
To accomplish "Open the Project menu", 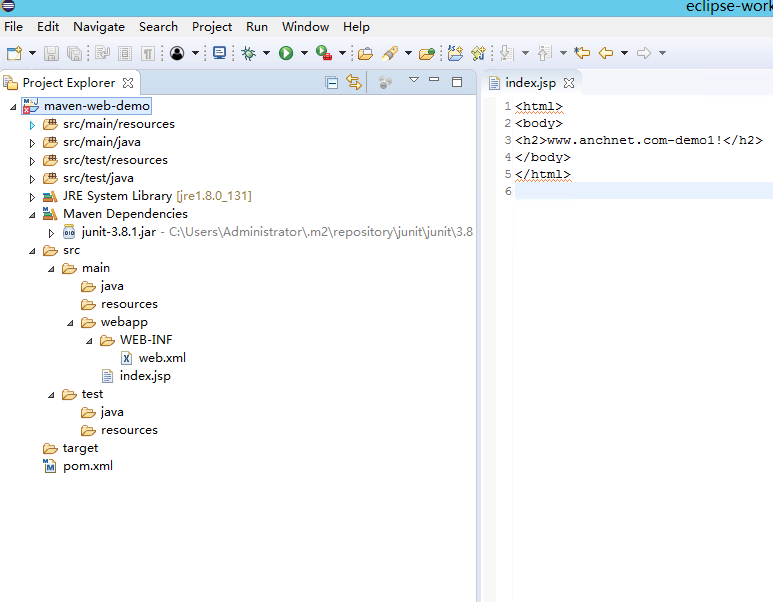I will (212, 27).
